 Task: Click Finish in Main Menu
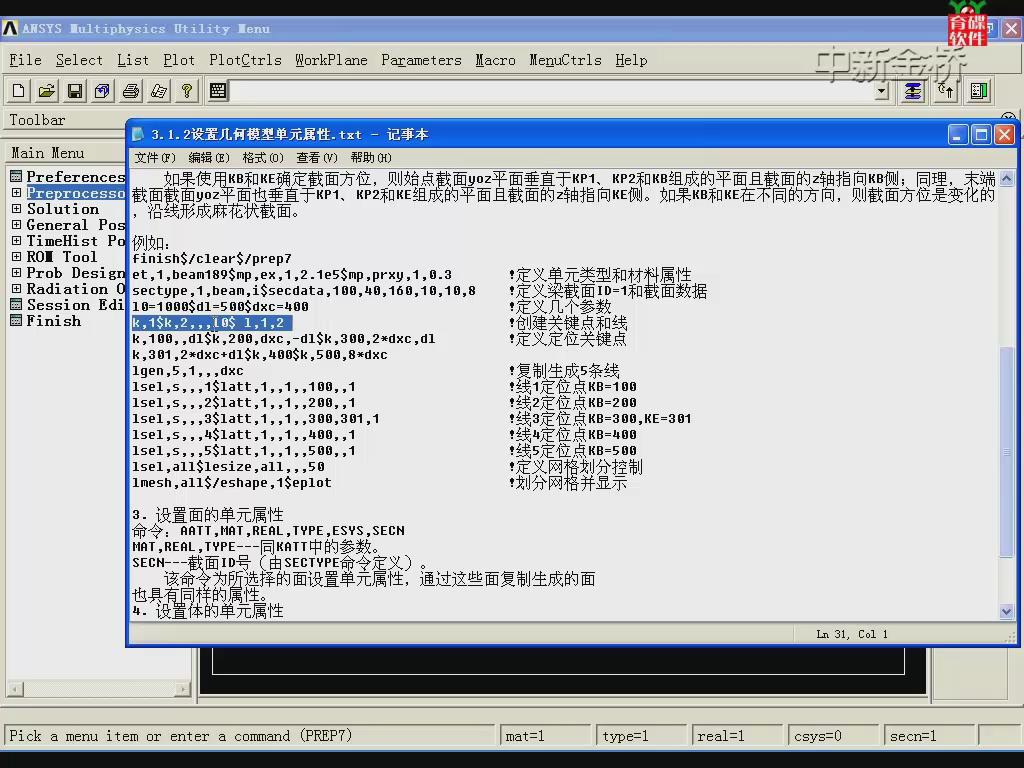[54, 321]
